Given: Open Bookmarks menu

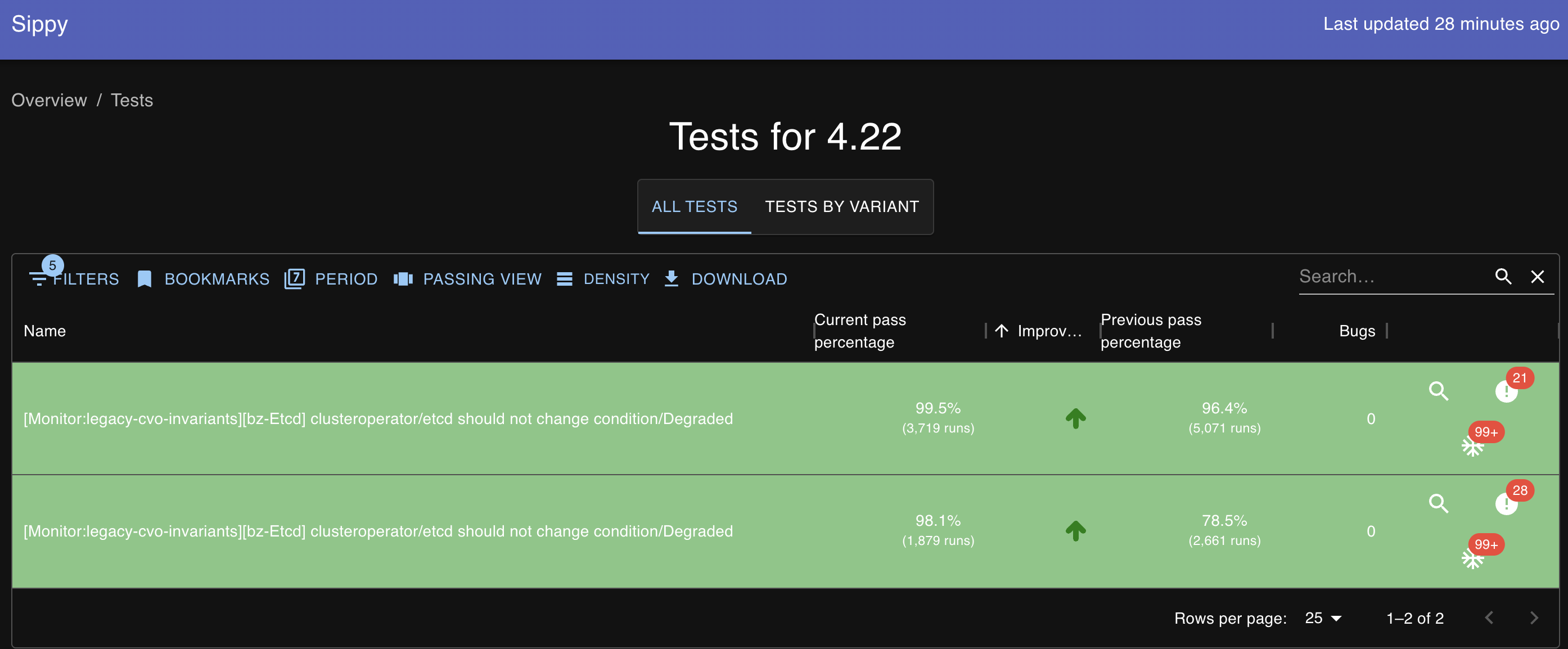Looking at the screenshot, I should tap(203, 279).
